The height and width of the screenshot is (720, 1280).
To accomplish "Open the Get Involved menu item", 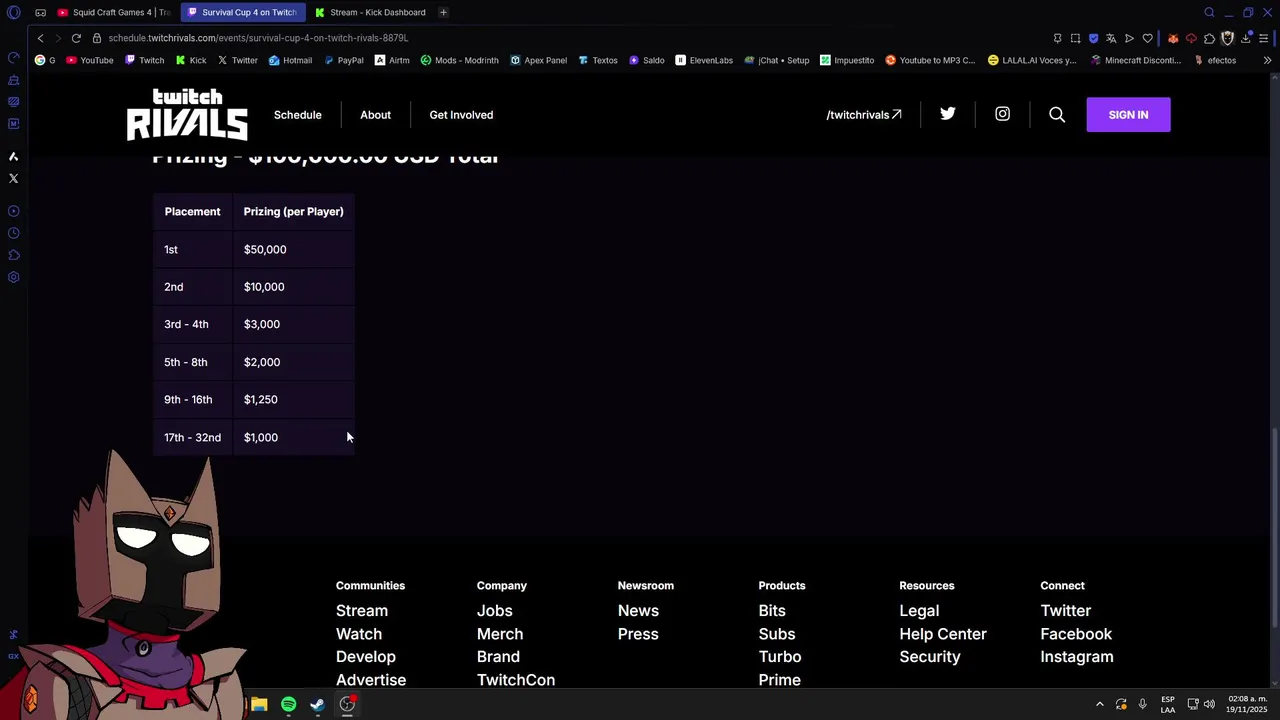I will pos(461,115).
